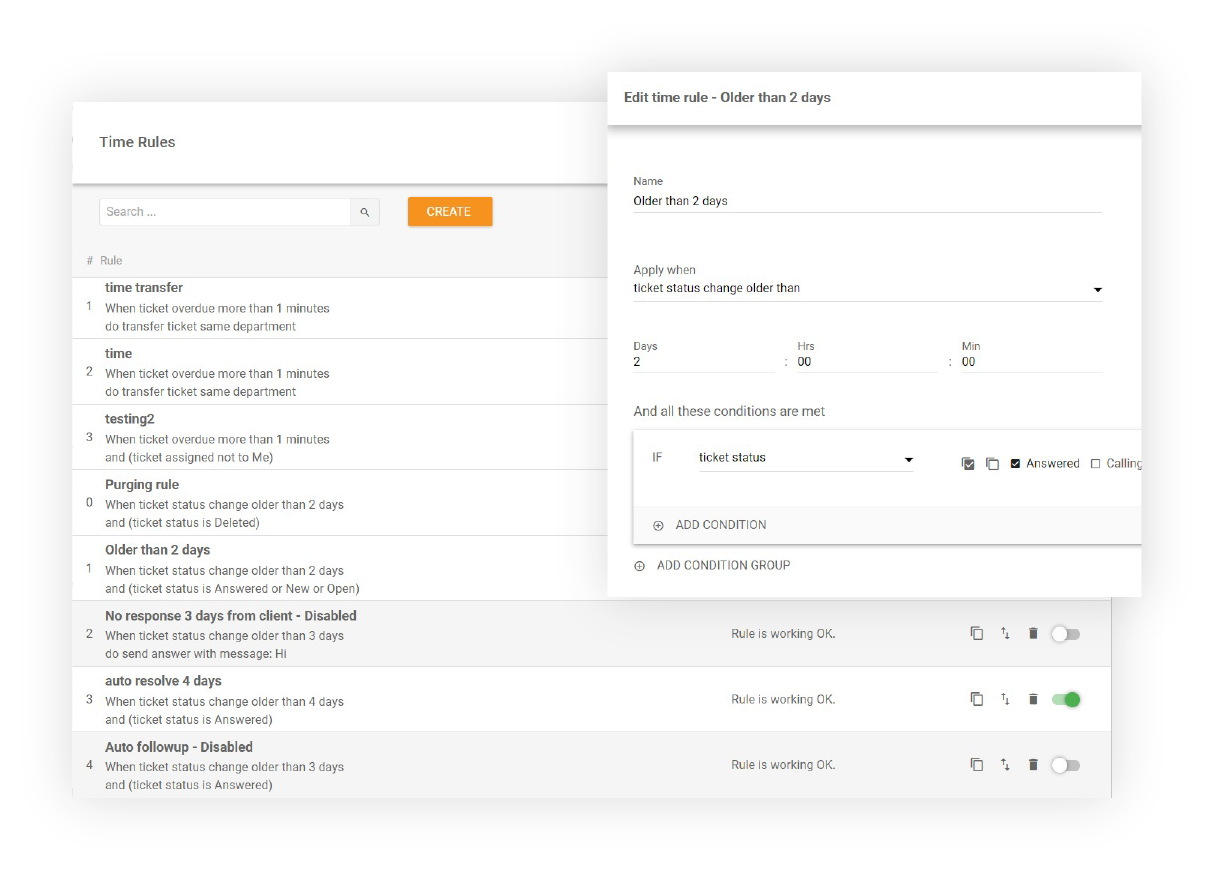
Task: Disable the 'auto resolve 4 days' rule toggle
Action: click(1065, 699)
